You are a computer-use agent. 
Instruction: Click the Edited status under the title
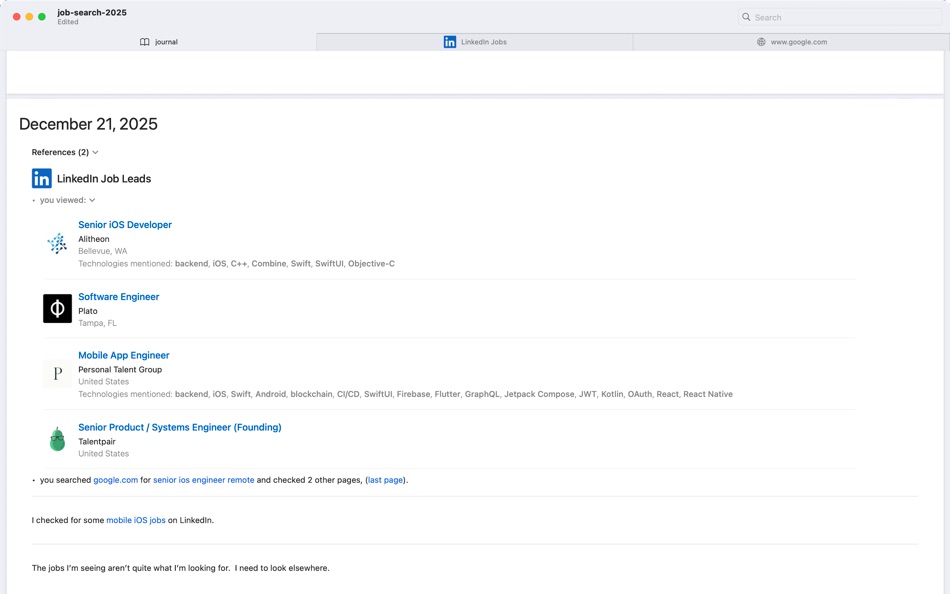tap(68, 22)
